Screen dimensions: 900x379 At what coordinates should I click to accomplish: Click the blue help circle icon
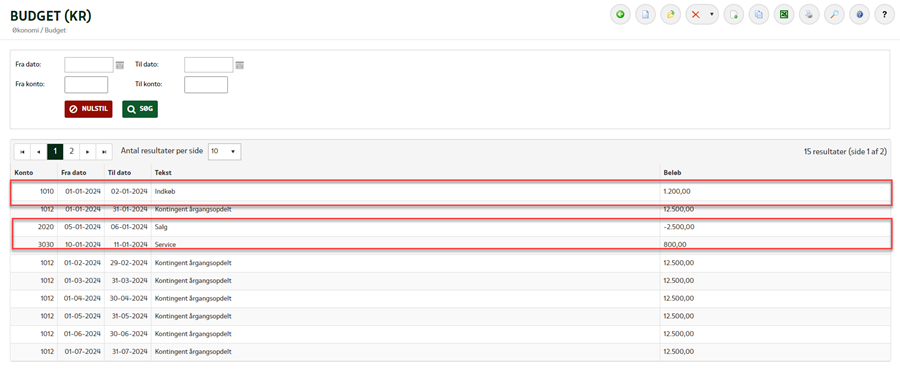point(859,14)
